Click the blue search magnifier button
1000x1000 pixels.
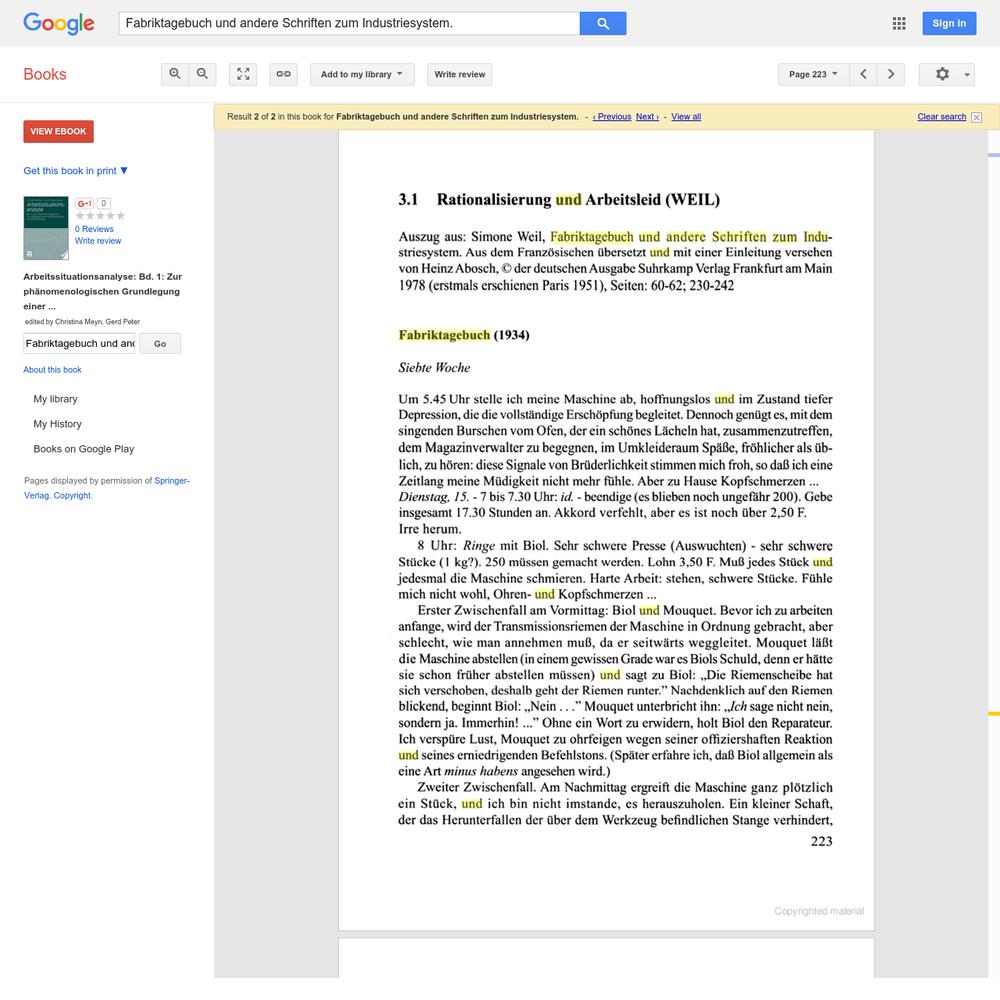[x=603, y=24]
